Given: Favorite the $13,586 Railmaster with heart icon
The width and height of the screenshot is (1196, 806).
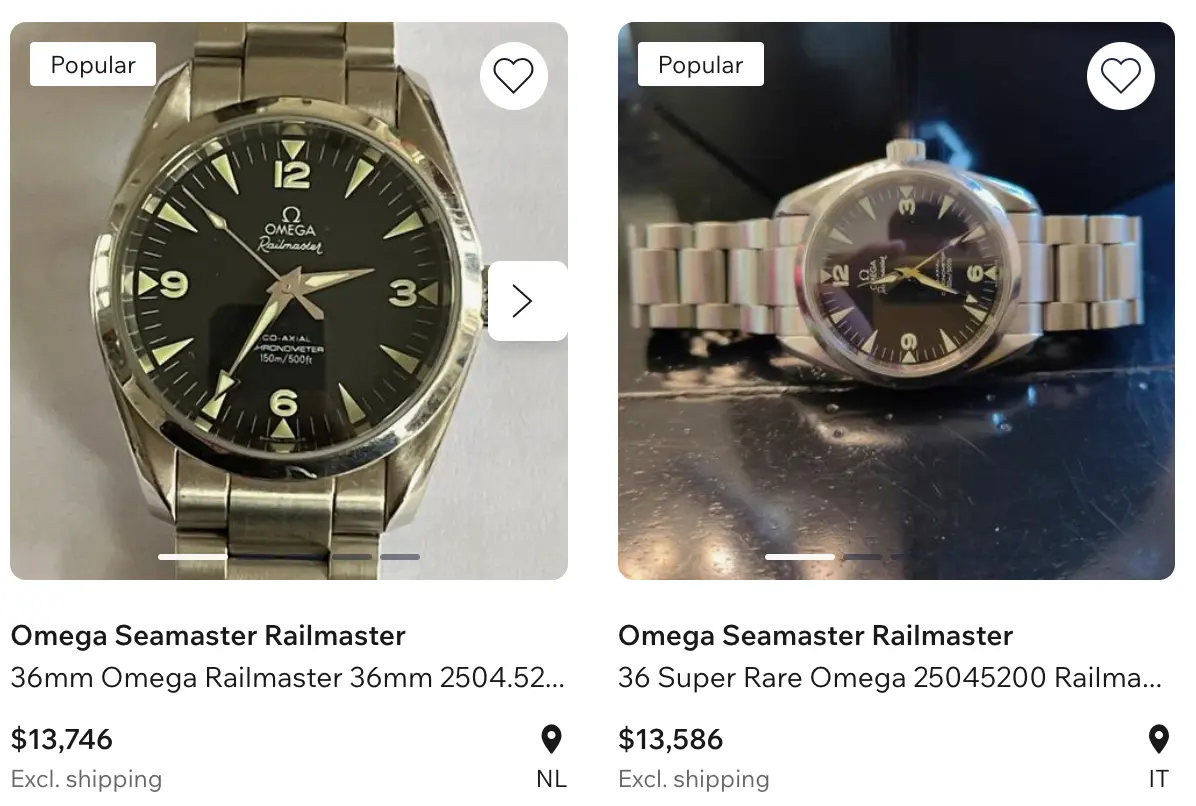Looking at the screenshot, I should [x=1121, y=76].
